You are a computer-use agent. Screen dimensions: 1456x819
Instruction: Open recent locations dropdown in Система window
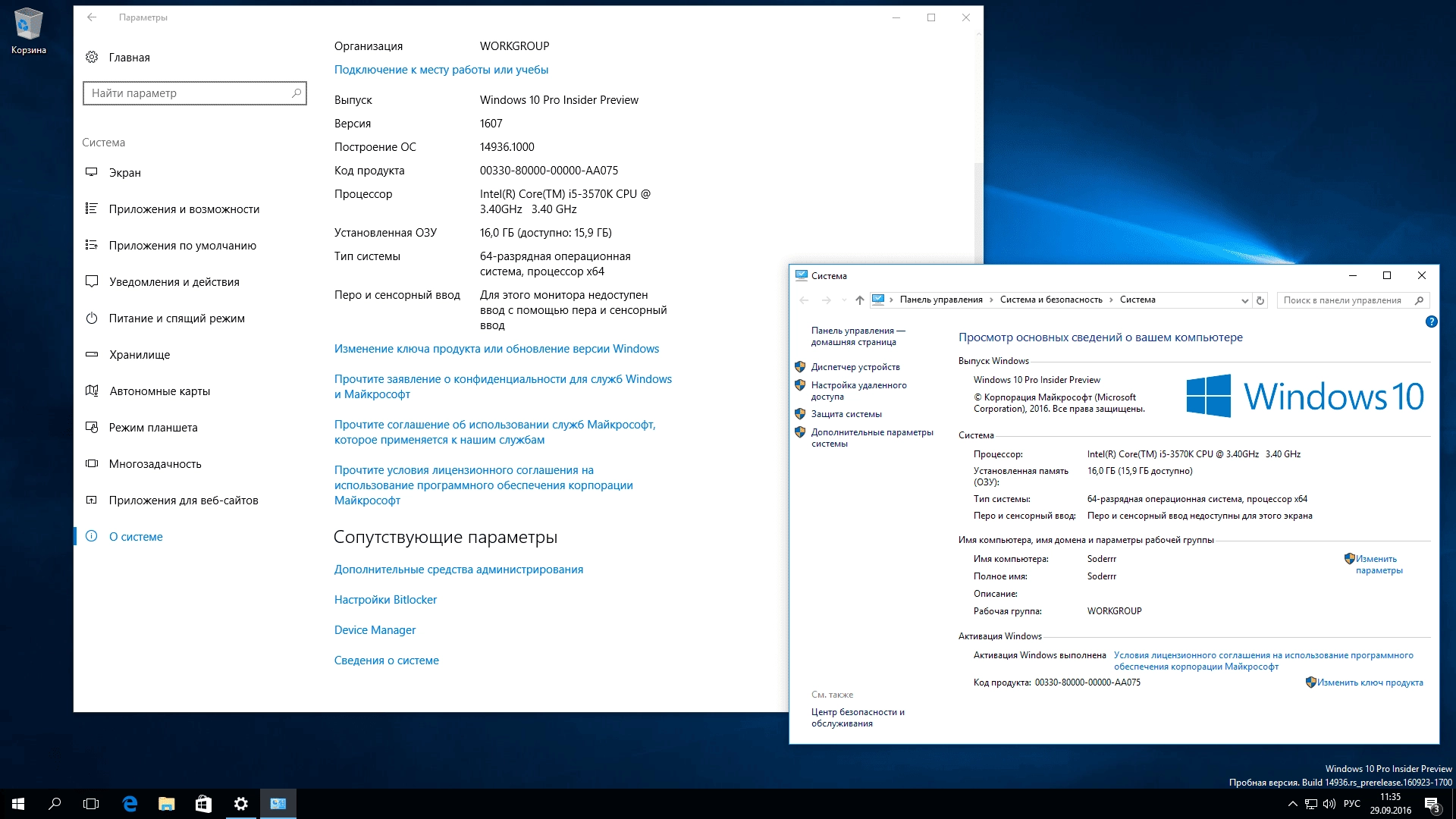[x=844, y=300]
